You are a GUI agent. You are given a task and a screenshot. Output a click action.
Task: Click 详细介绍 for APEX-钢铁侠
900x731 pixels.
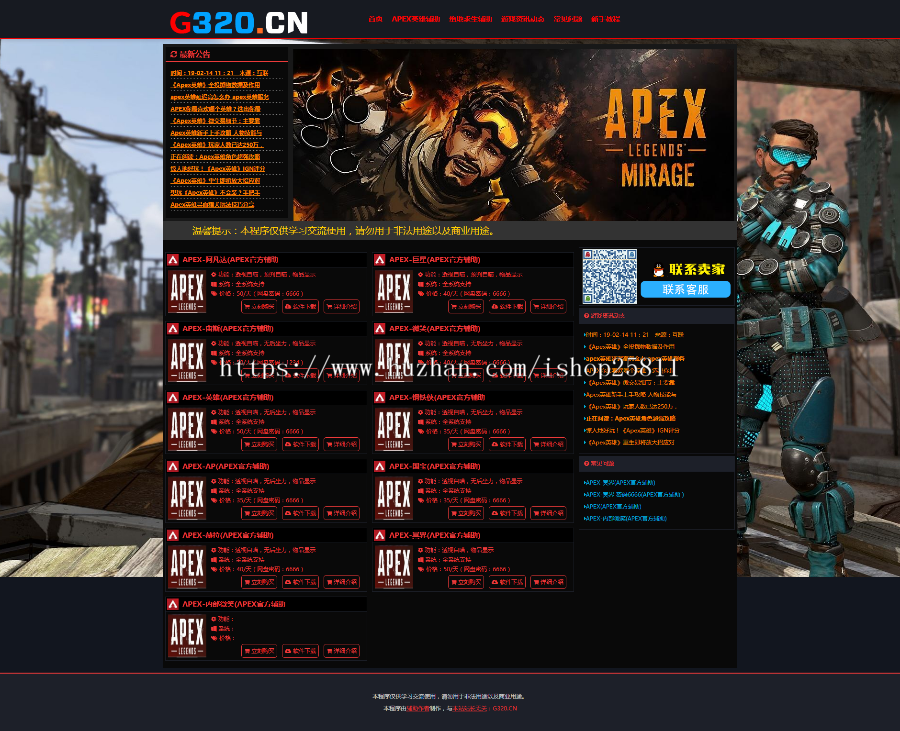(x=548, y=444)
